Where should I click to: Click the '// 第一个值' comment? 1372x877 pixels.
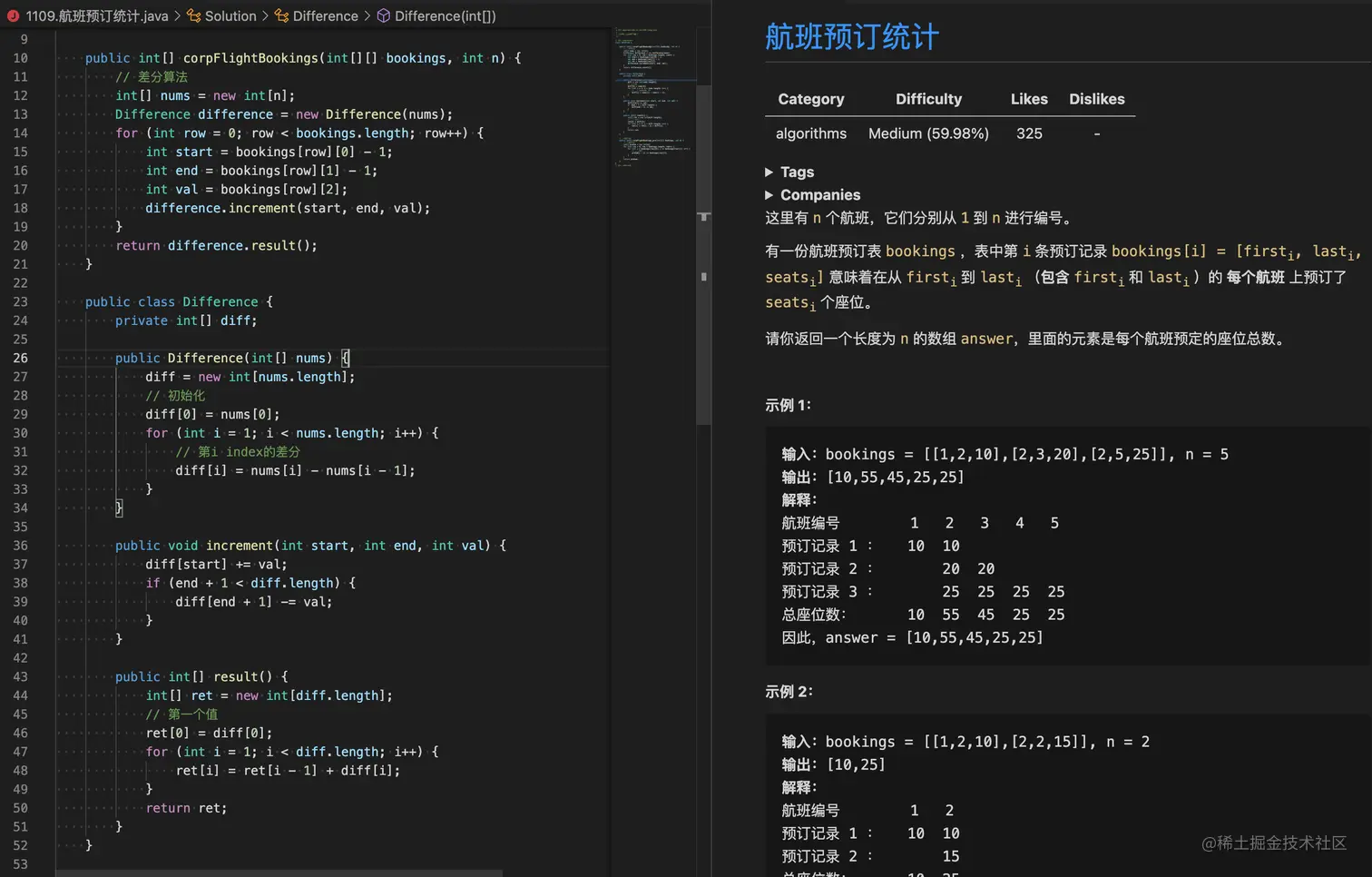[181, 714]
